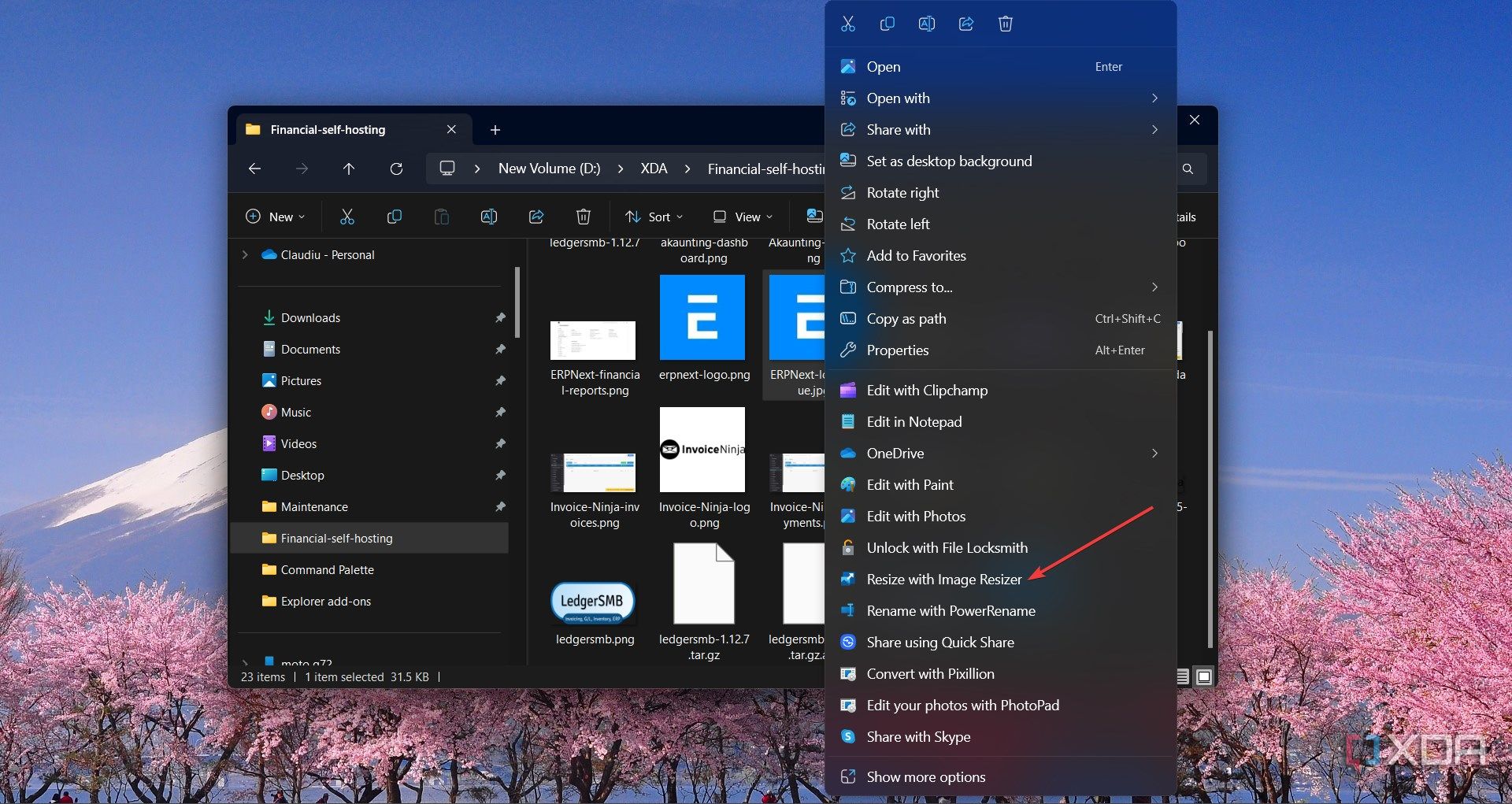
Task: Click the Refresh button in Explorer
Action: pyautogui.click(x=396, y=169)
